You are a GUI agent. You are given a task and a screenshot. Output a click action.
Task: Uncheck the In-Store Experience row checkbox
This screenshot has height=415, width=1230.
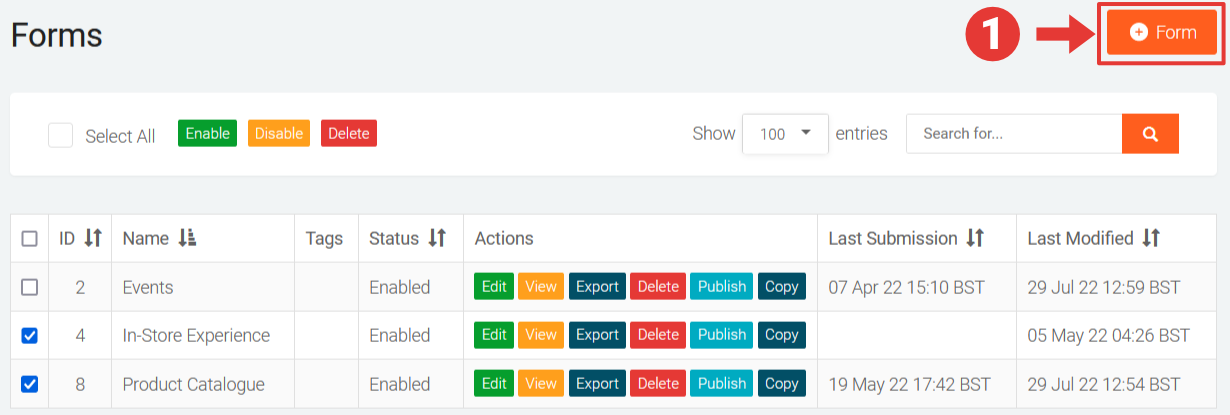[x=30, y=335]
